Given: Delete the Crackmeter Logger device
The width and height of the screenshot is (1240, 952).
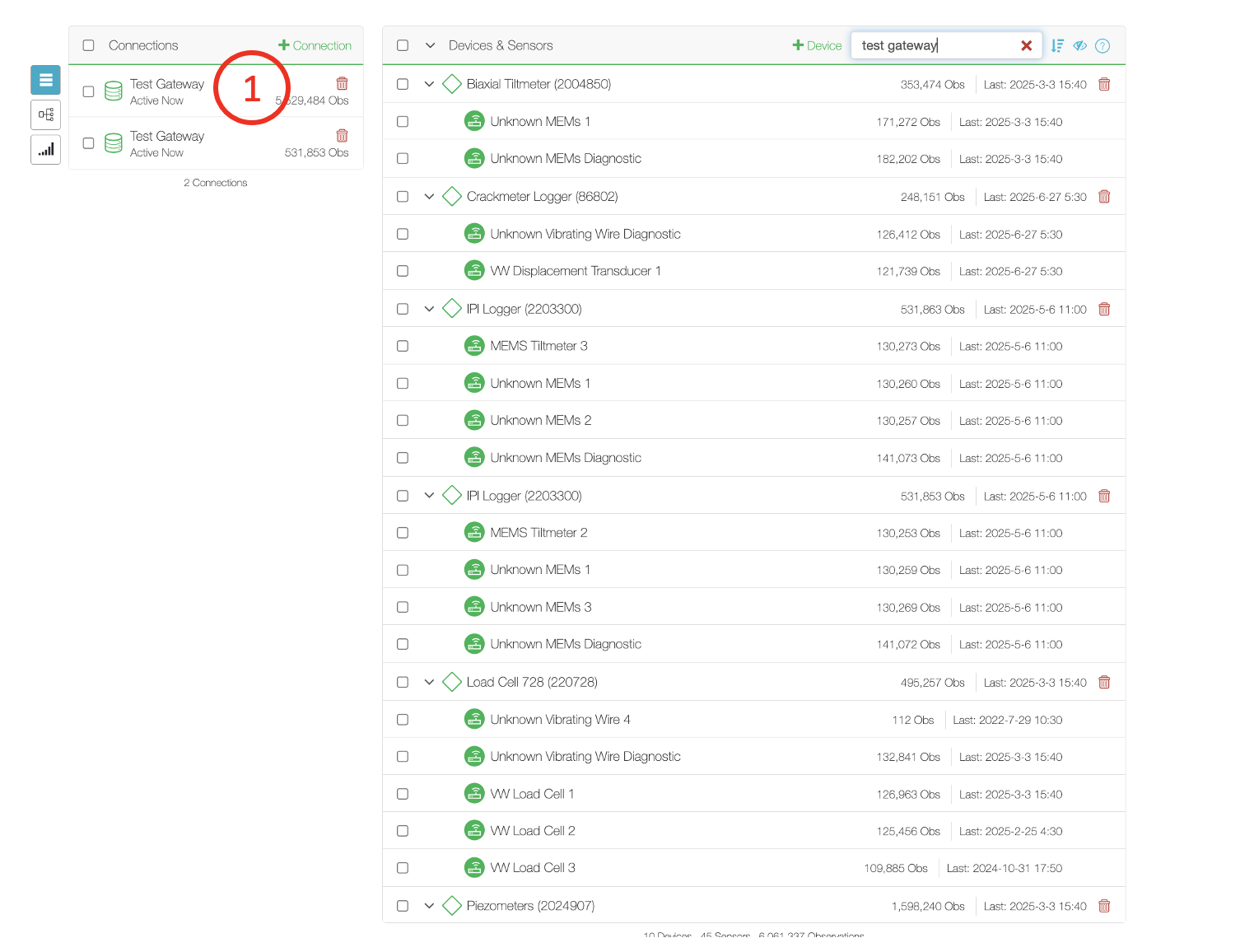Looking at the screenshot, I should click(1104, 197).
